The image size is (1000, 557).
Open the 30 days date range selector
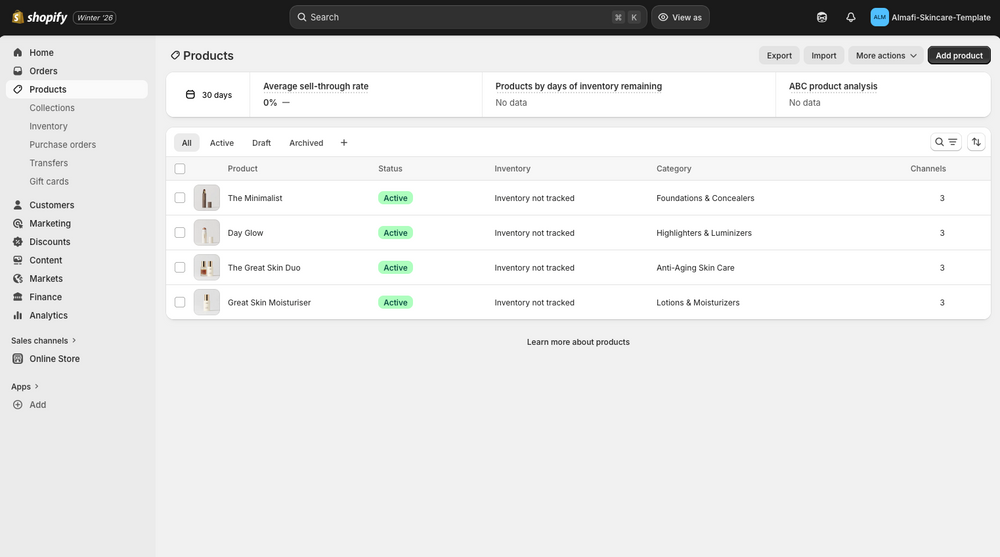pyautogui.click(x=209, y=95)
